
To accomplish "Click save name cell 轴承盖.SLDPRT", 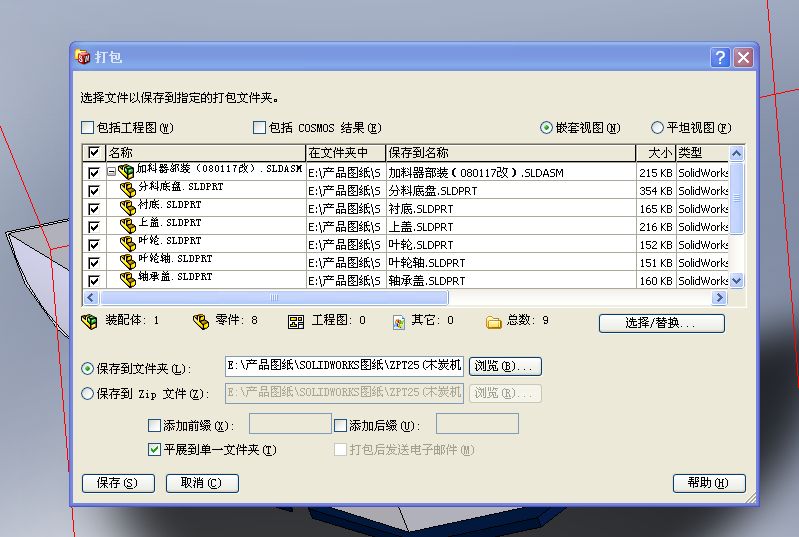I will (511, 280).
